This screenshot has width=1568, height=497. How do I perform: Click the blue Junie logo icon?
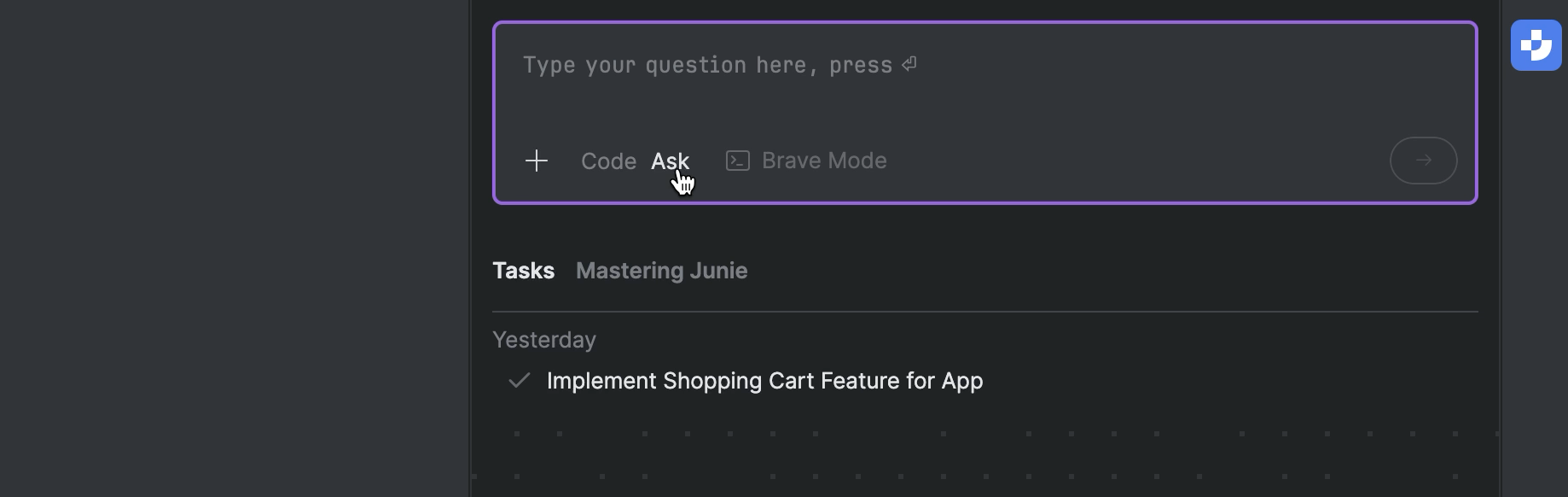[x=1536, y=44]
